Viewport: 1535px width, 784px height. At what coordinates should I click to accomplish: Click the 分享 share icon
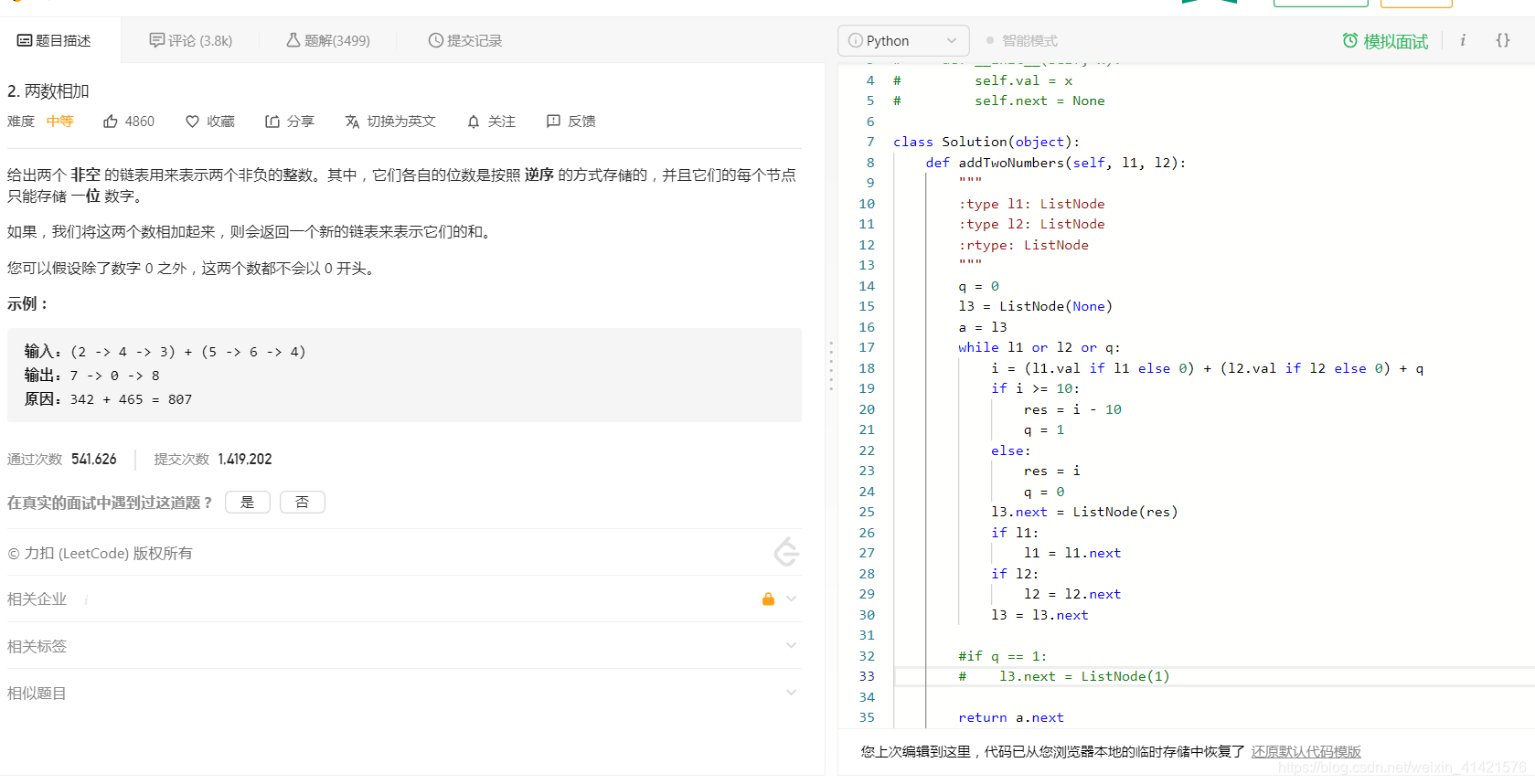click(x=272, y=122)
